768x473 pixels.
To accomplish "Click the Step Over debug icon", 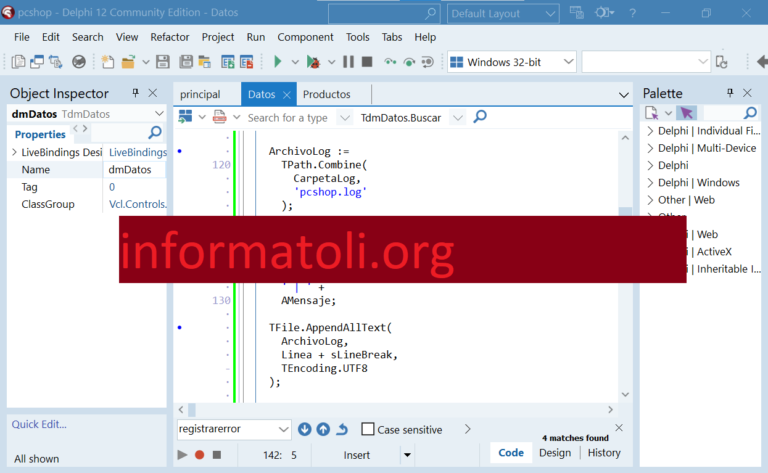I will click(x=408, y=62).
